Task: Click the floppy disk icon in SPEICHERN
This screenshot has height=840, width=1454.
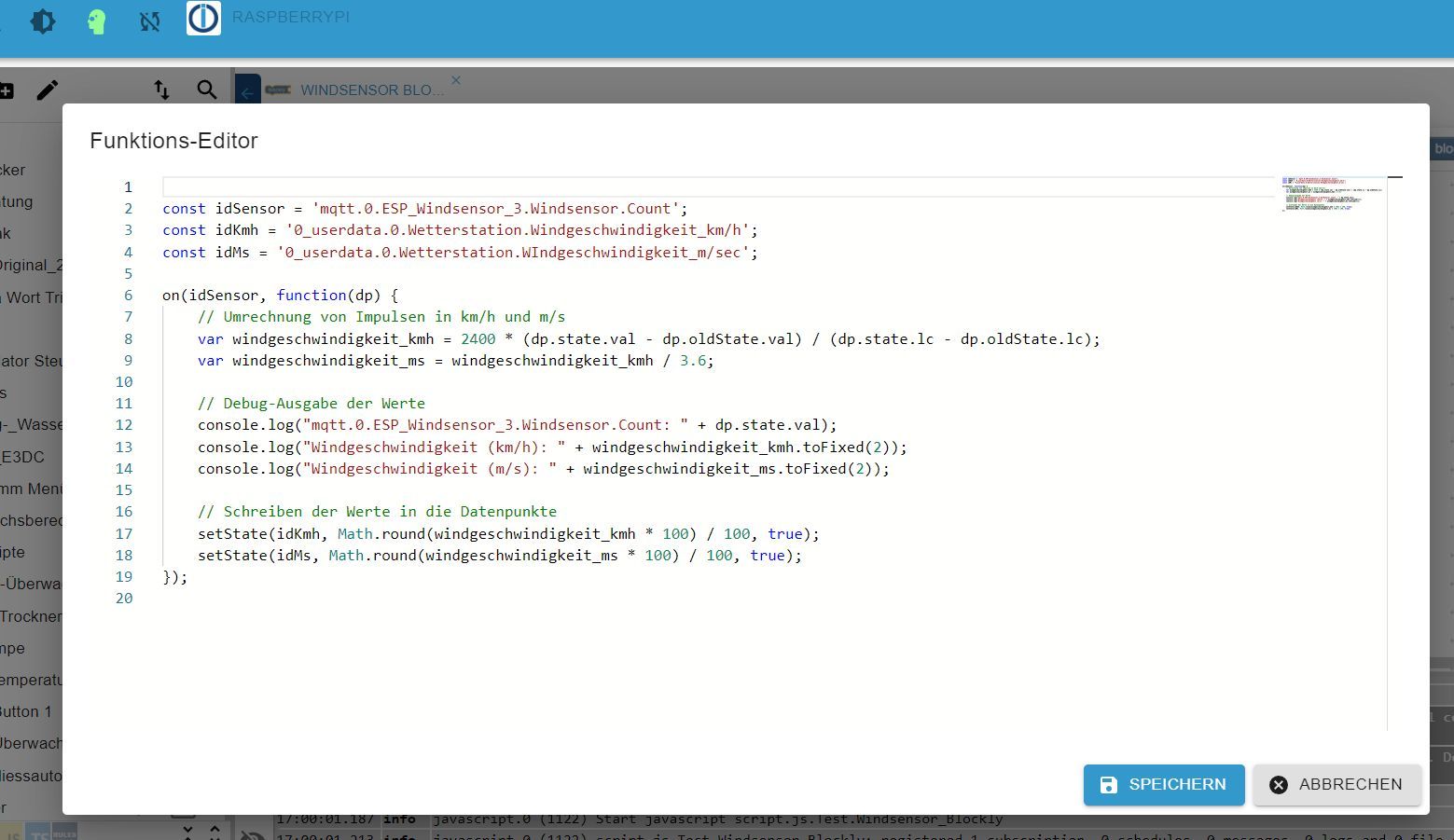Action: [1108, 785]
